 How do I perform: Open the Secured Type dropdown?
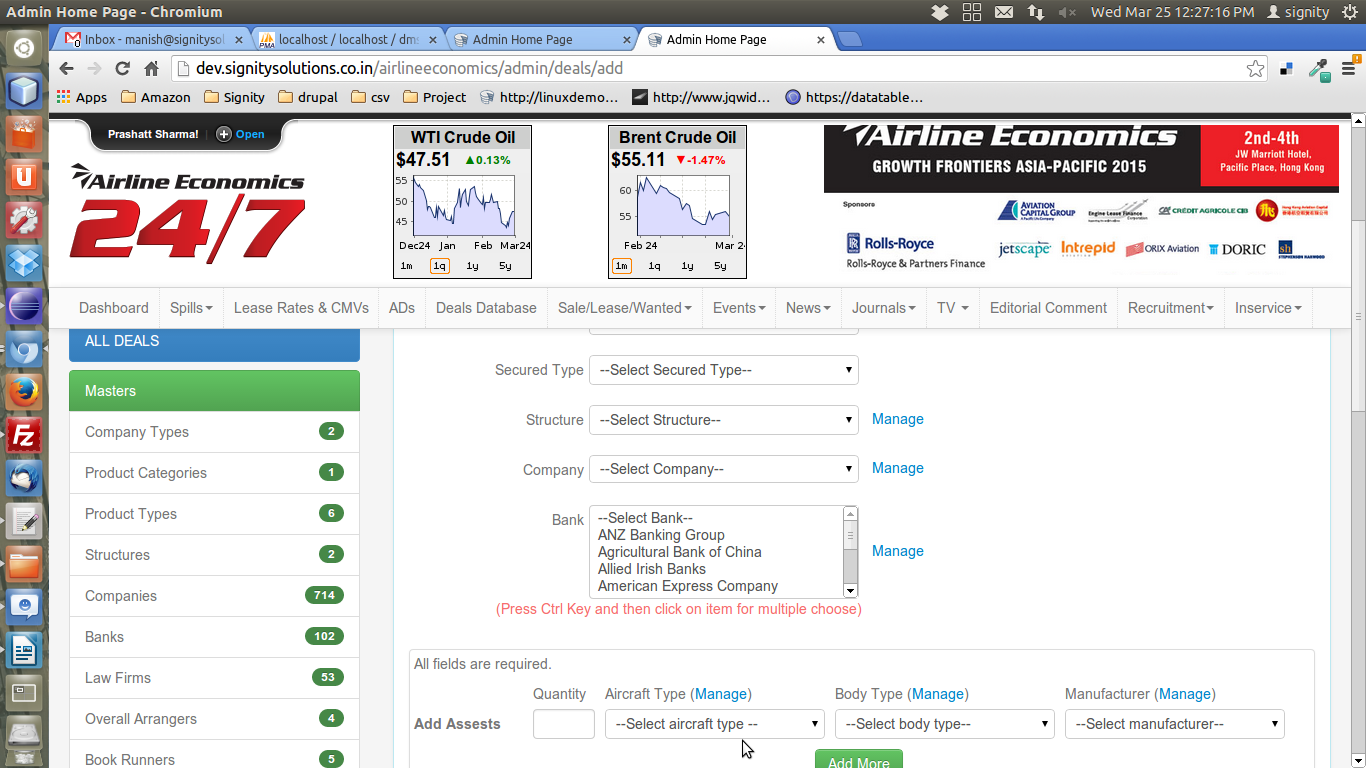(x=724, y=370)
